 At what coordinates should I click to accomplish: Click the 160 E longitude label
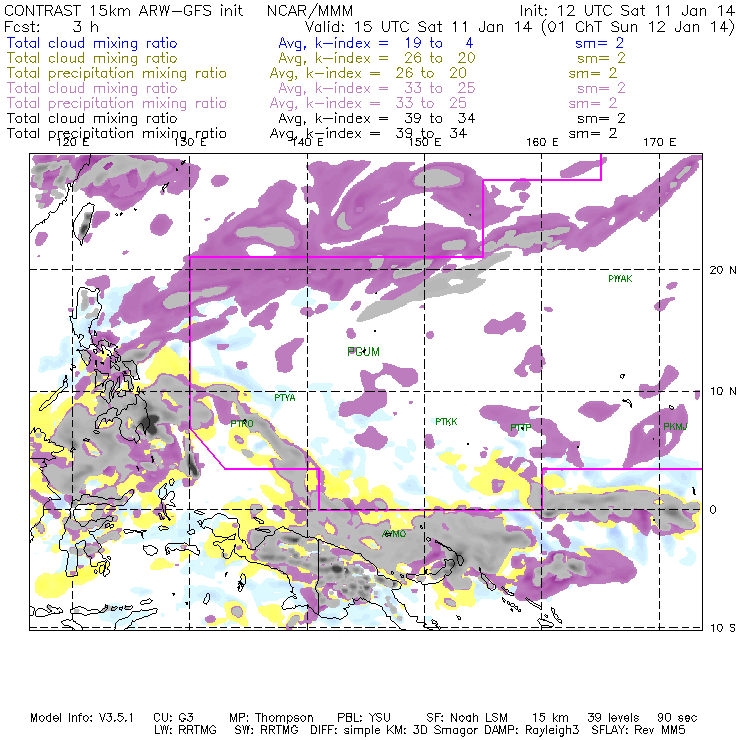542,142
